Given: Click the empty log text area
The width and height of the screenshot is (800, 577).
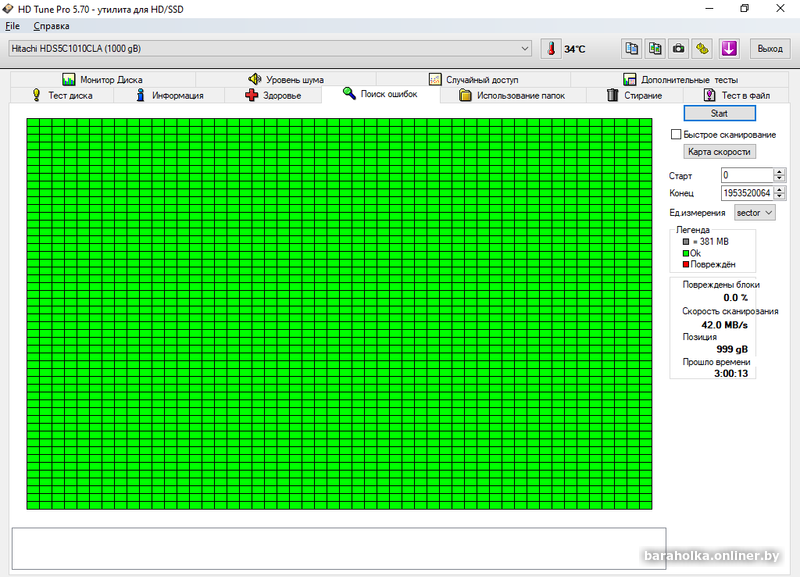Looking at the screenshot, I should 339,548.
